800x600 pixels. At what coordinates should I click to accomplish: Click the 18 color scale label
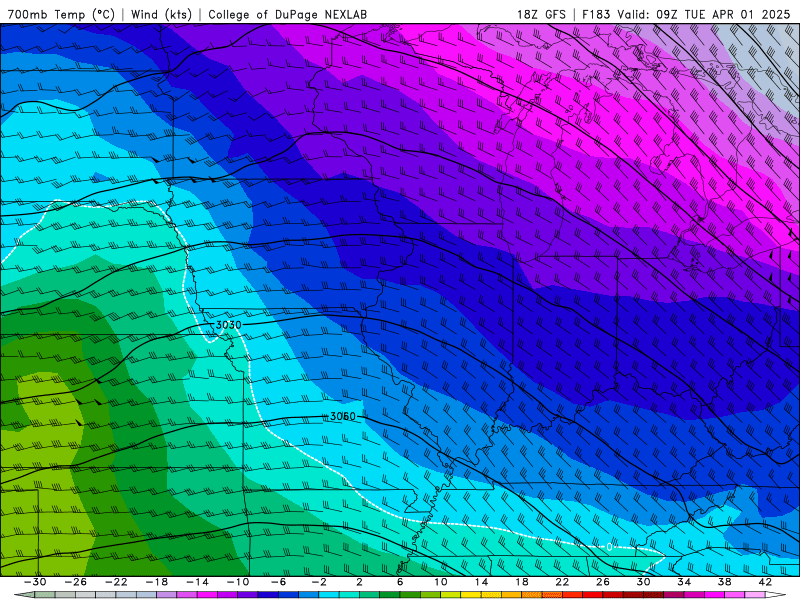pos(521,582)
